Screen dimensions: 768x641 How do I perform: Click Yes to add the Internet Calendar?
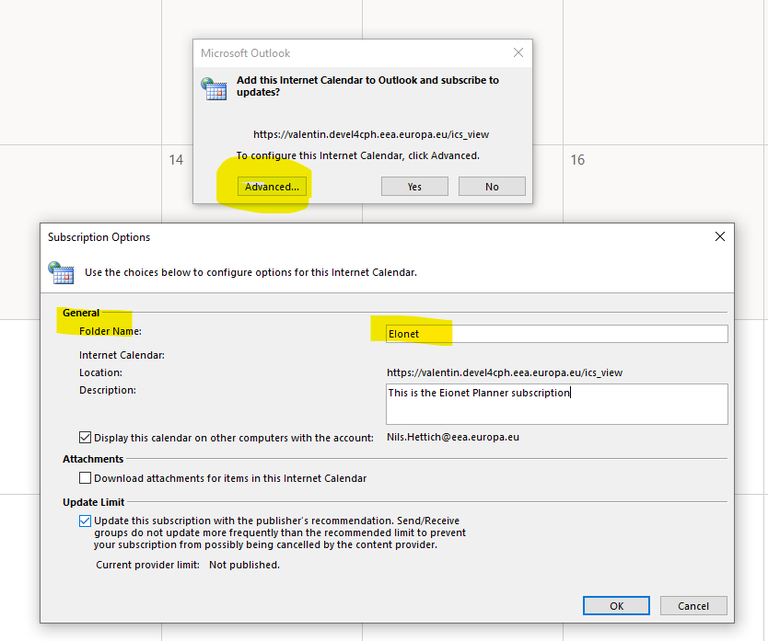tap(414, 187)
